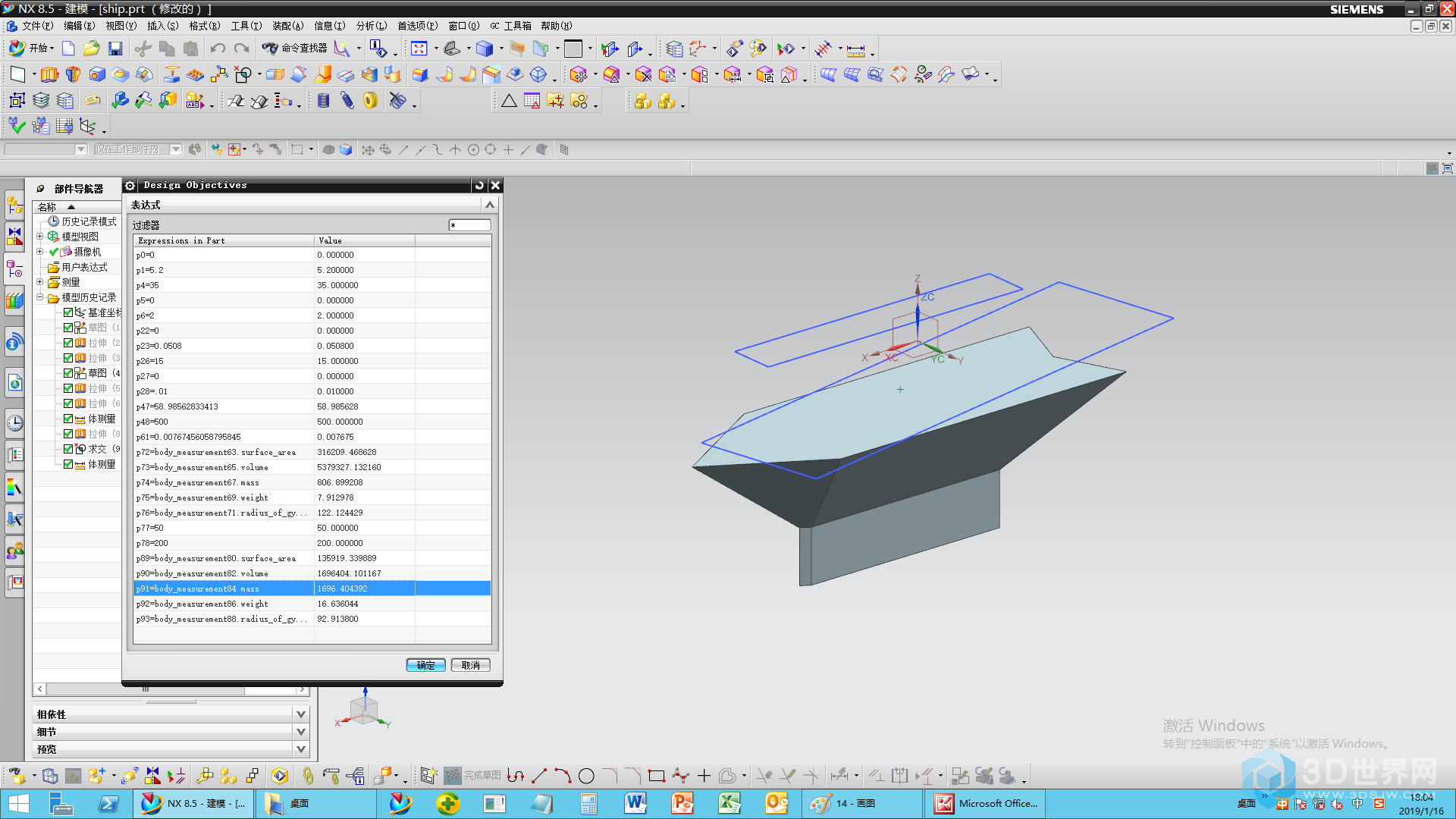Expand the 细节 panel
This screenshot has height=819, width=1456.
(x=301, y=732)
